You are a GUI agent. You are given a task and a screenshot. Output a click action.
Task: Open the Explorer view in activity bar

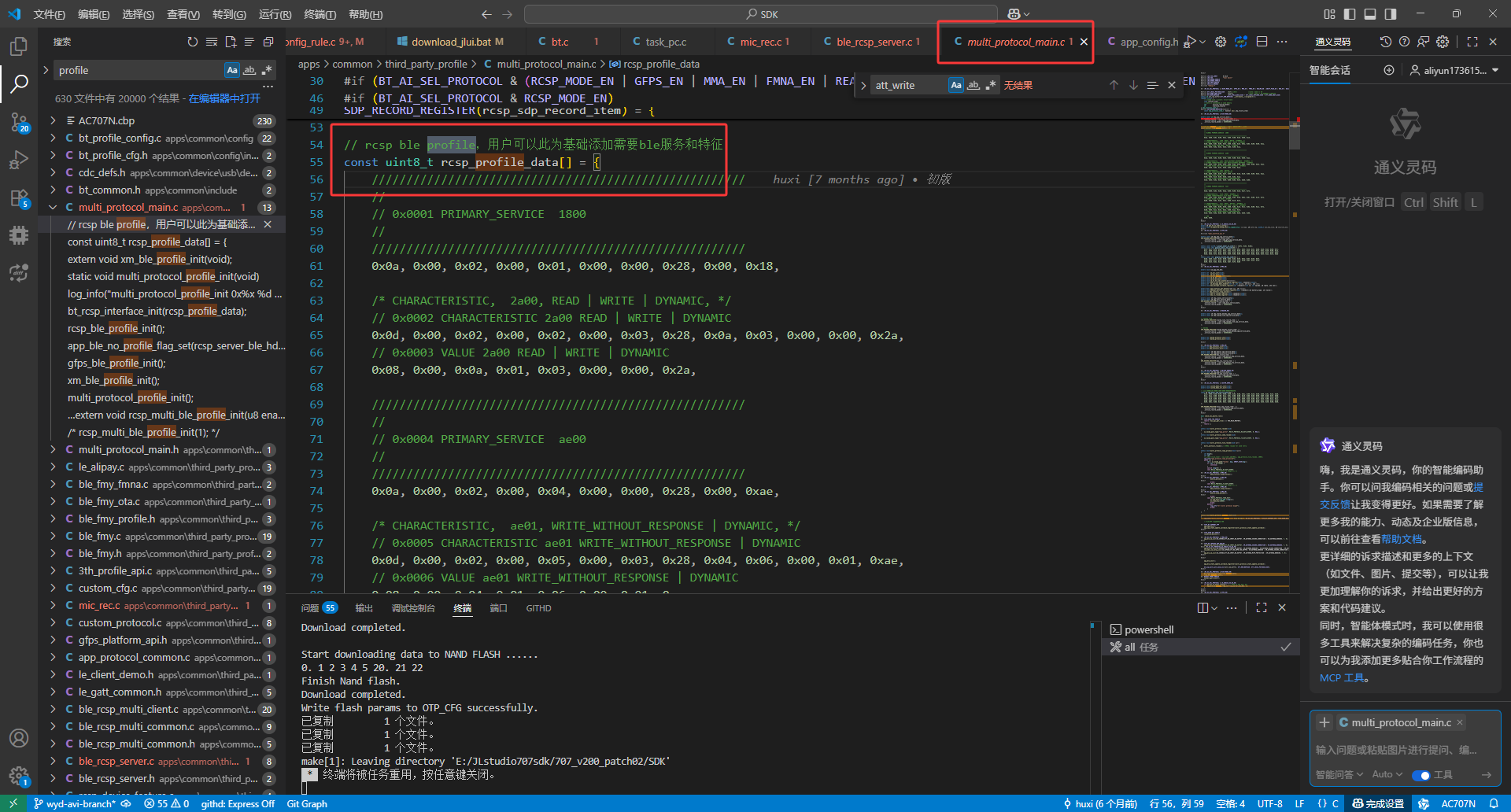click(19, 46)
